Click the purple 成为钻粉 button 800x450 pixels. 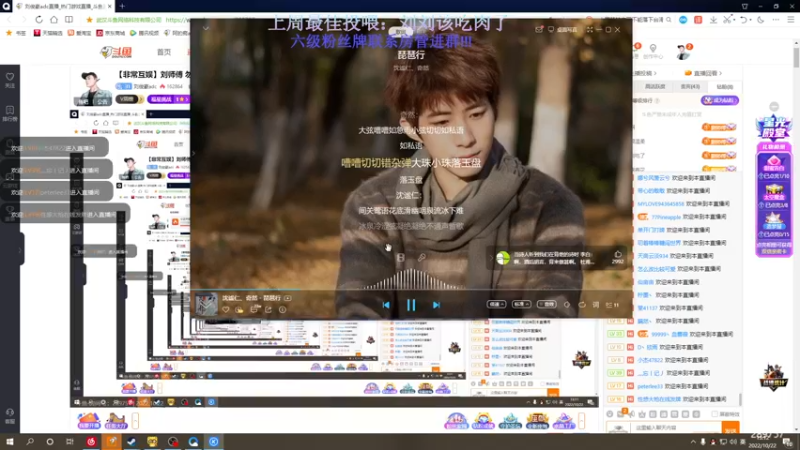point(719,101)
